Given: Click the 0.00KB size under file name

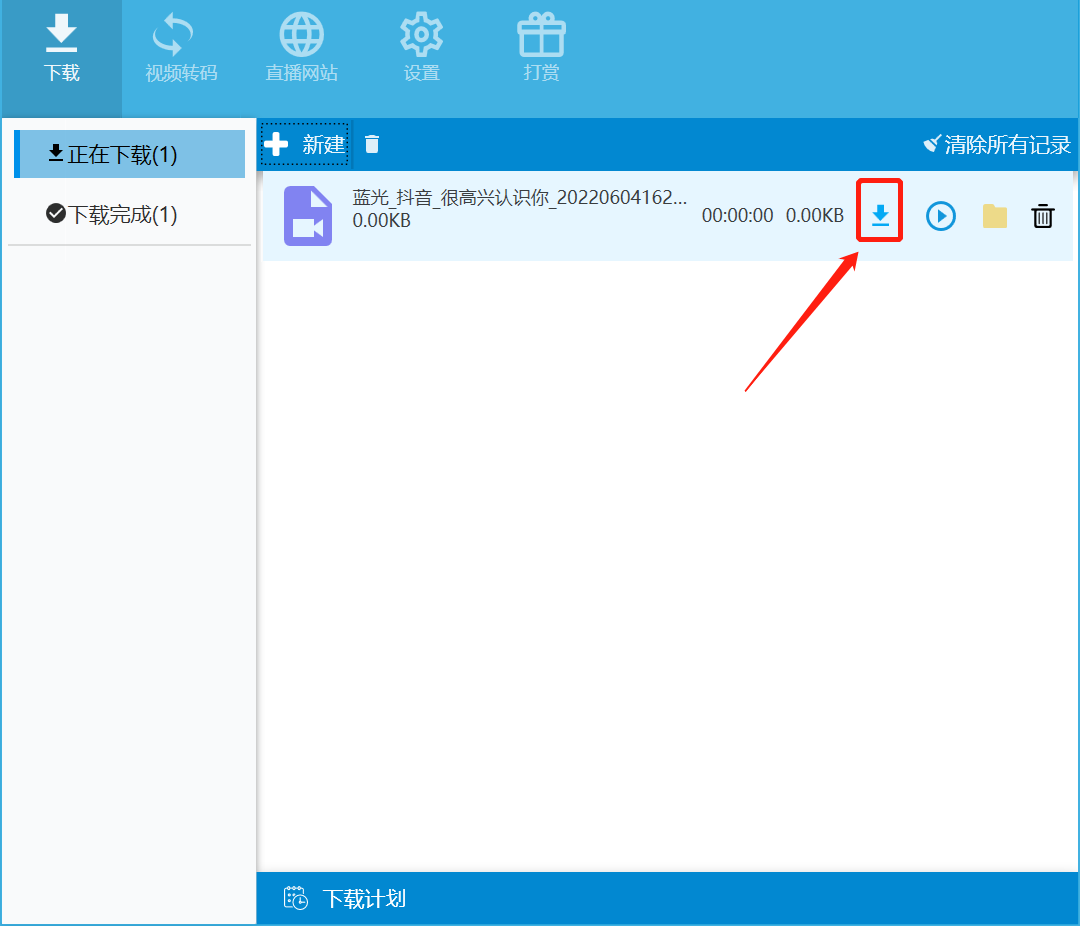Looking at the screenshot, I should click(382, 220).
